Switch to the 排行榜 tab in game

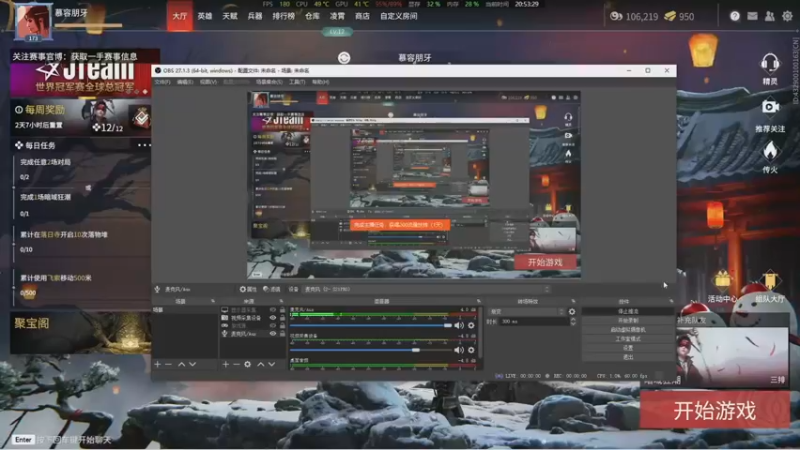(283, 16)
